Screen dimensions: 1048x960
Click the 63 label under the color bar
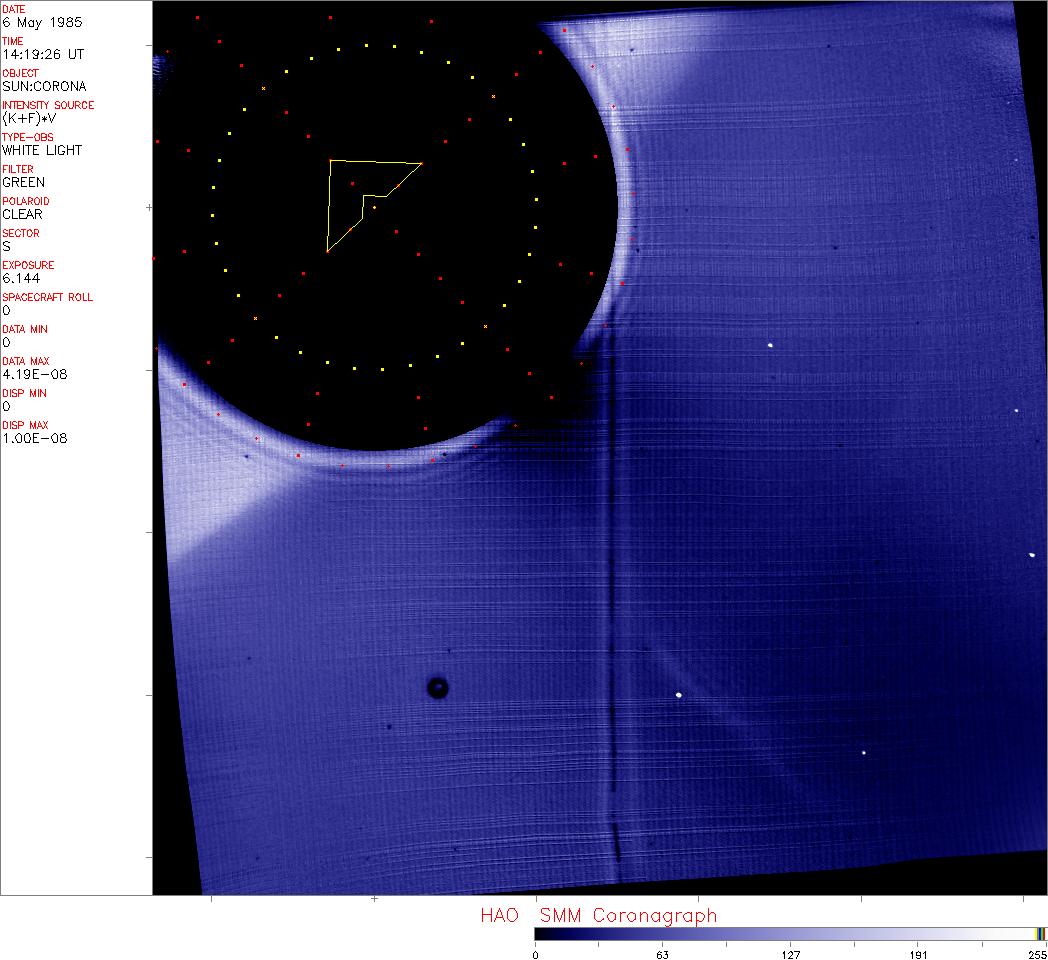point(662,954)
